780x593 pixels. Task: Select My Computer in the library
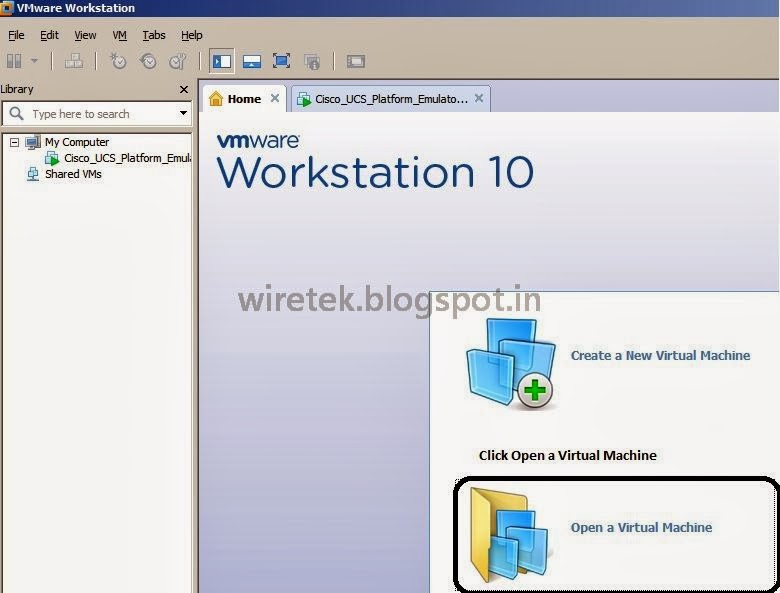(x=77, y=142)
